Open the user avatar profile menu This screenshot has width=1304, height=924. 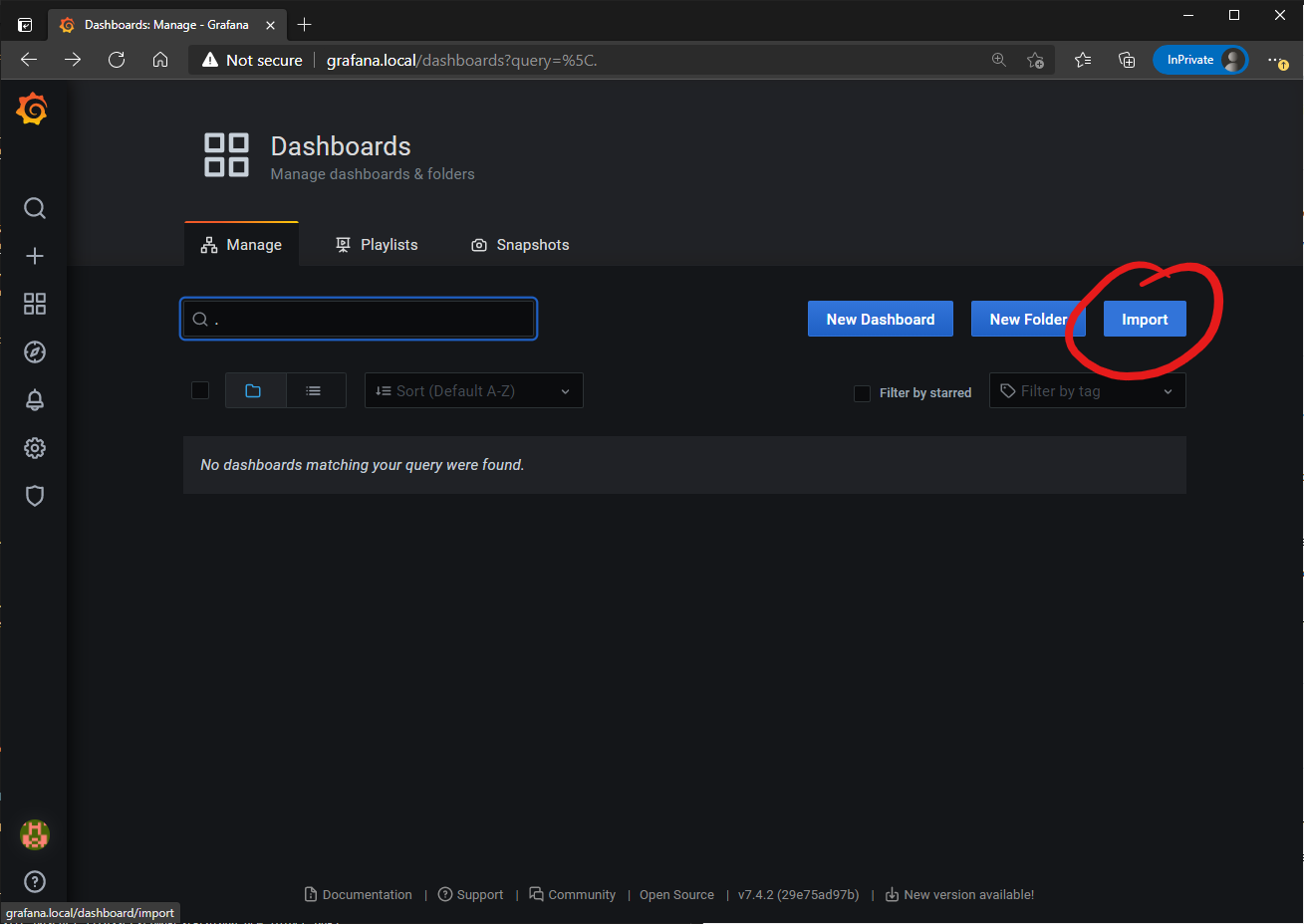[35, 834]
